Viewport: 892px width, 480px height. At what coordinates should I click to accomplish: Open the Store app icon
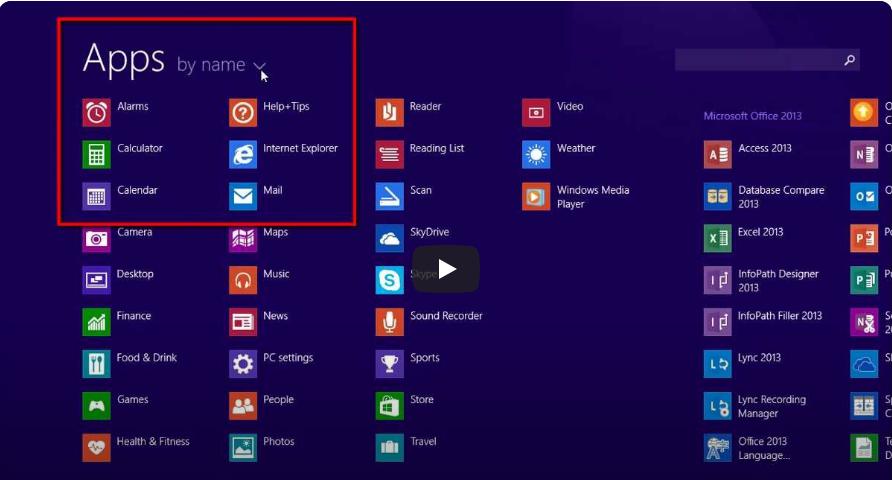coord(390,405)
